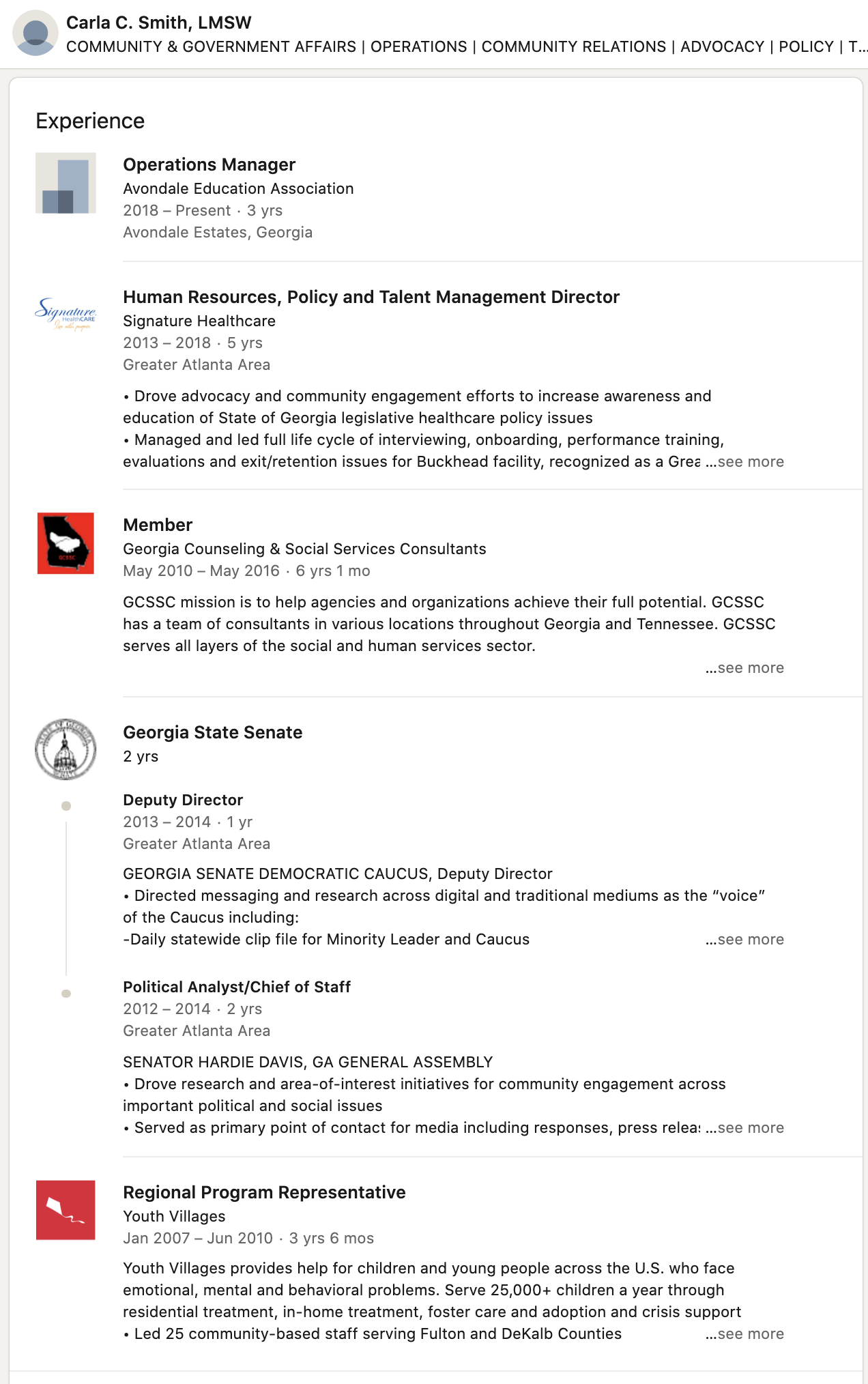Click the Georgia State Senate heading
The width and height of the screenshot is (868, 1384).
click(212, 732)
